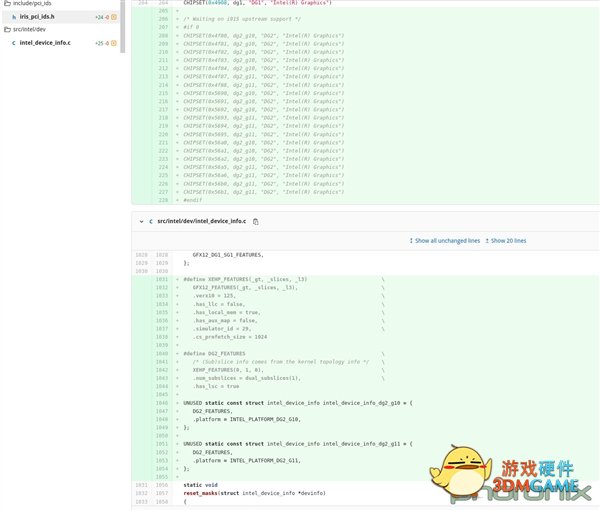Click the '#define DG2_FEATURES' code line

(x=214, y=354)
